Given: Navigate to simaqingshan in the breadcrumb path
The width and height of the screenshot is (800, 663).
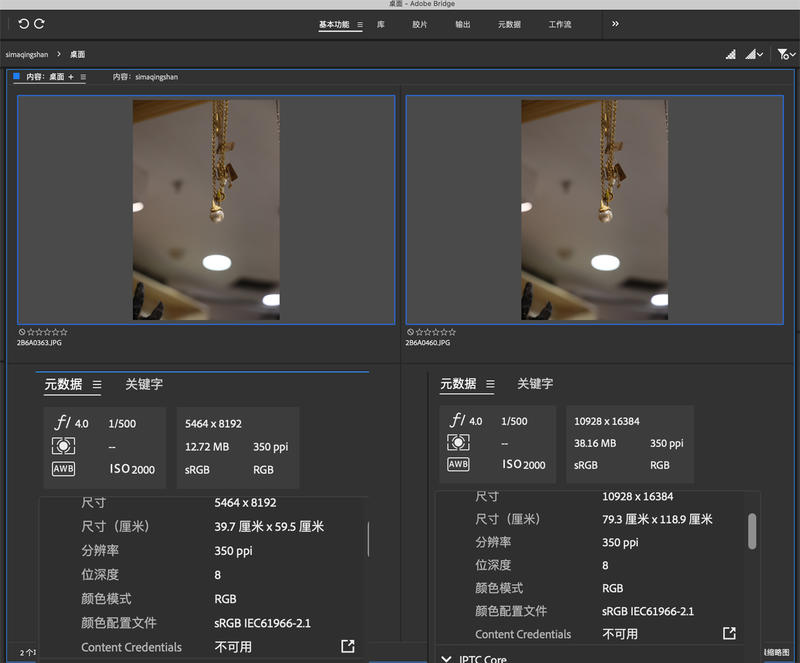Looking at the screenshot, I should click(26, 54).
